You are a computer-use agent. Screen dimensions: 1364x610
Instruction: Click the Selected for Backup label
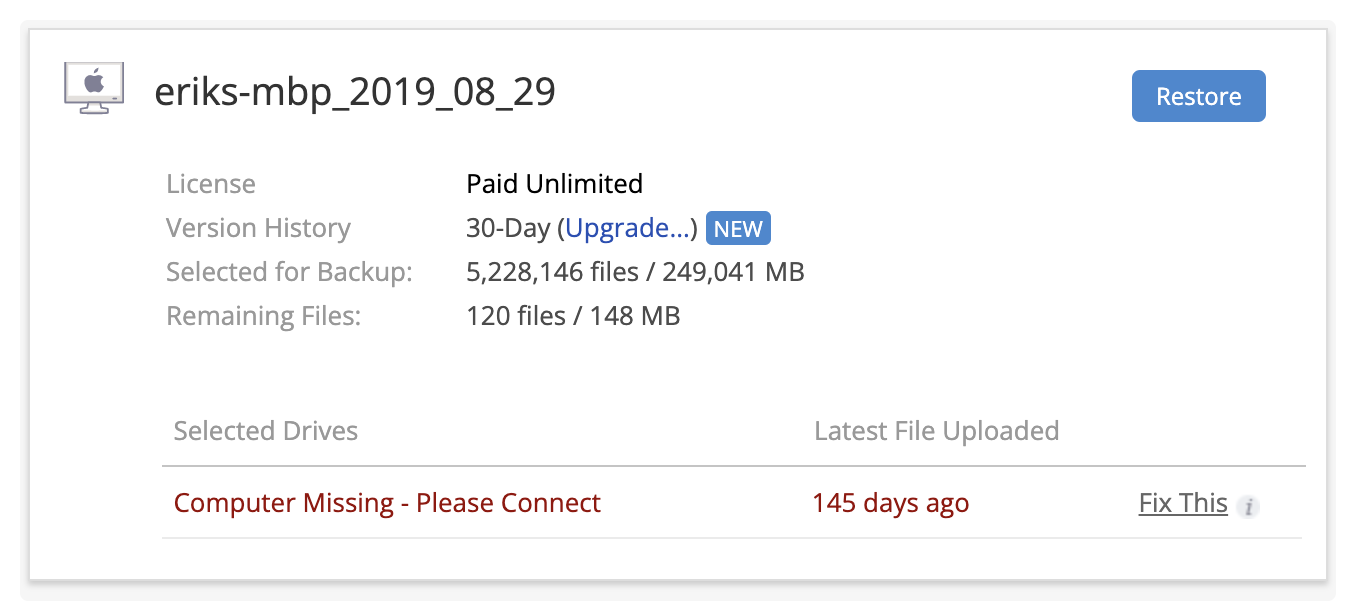point(289,272)
